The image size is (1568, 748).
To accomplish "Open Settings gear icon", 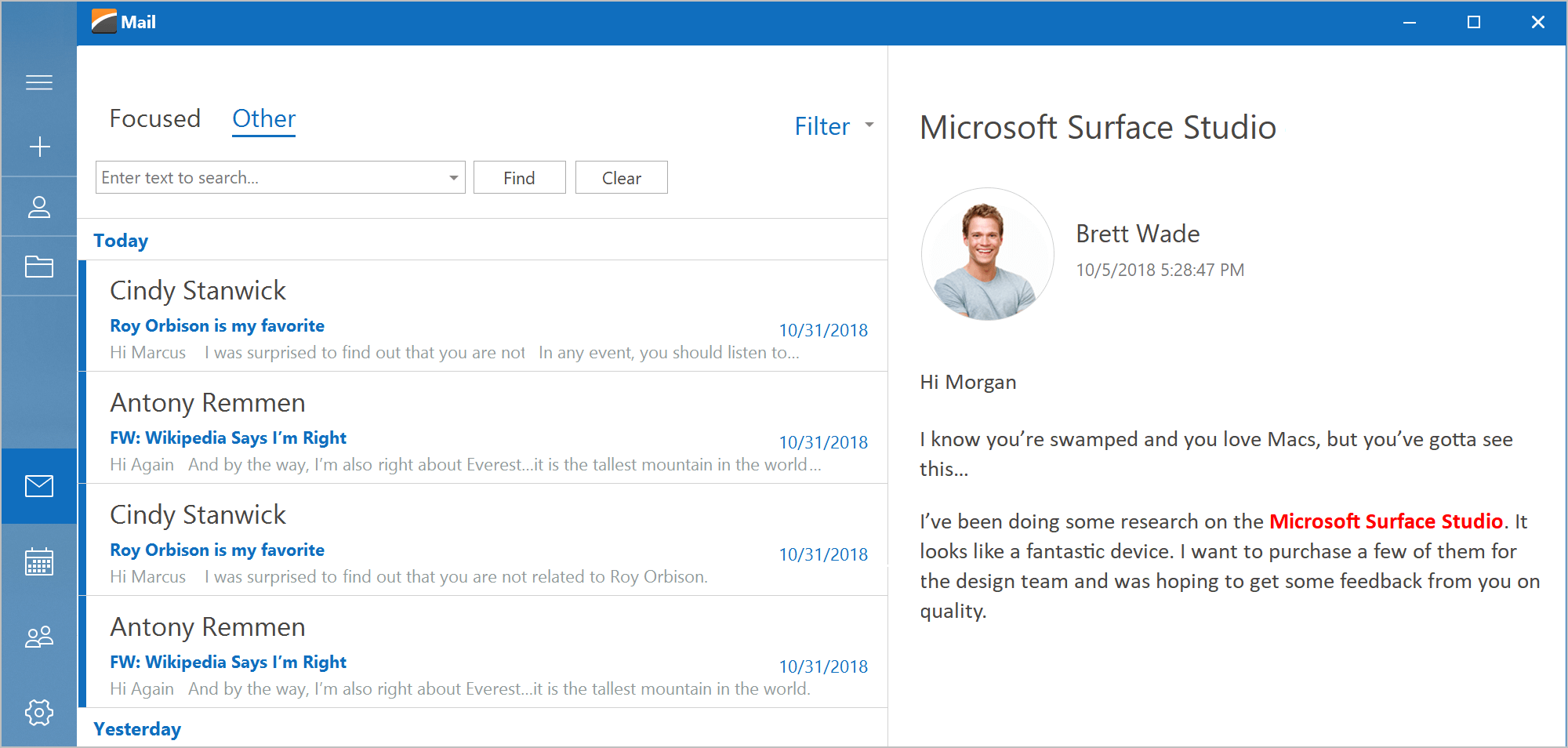I will pyautogui.click(x=39, y=712).
